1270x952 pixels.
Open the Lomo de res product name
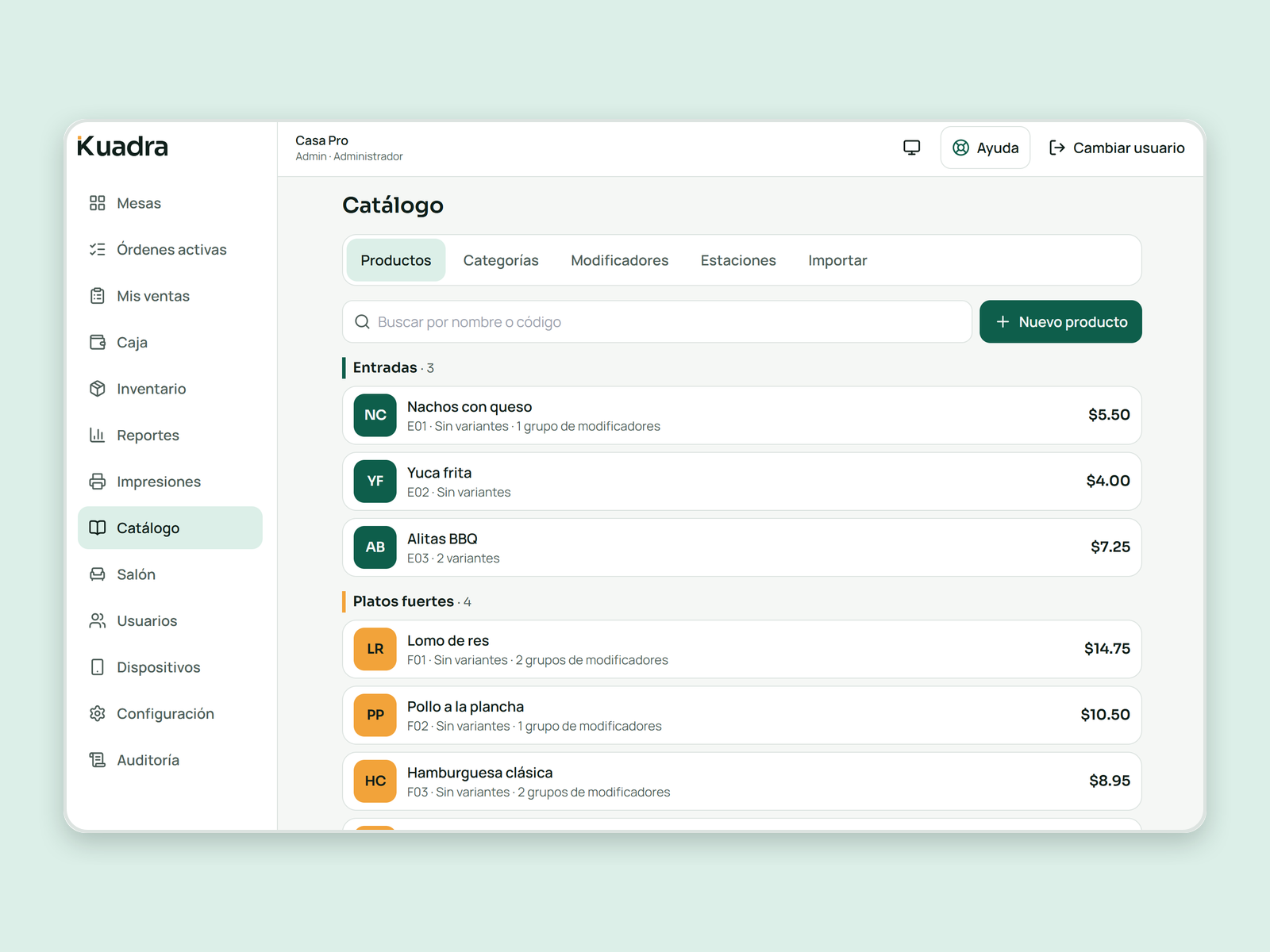pos(448,640)
